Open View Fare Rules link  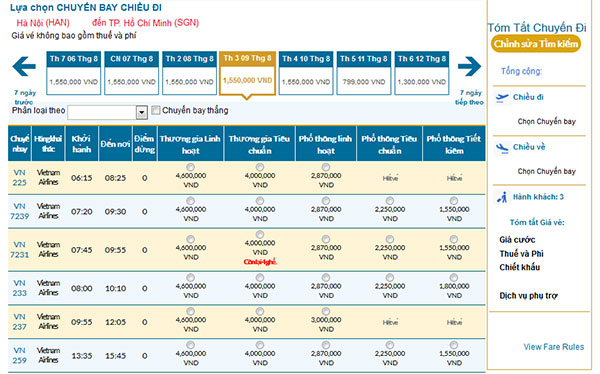[x=554, y=347]
